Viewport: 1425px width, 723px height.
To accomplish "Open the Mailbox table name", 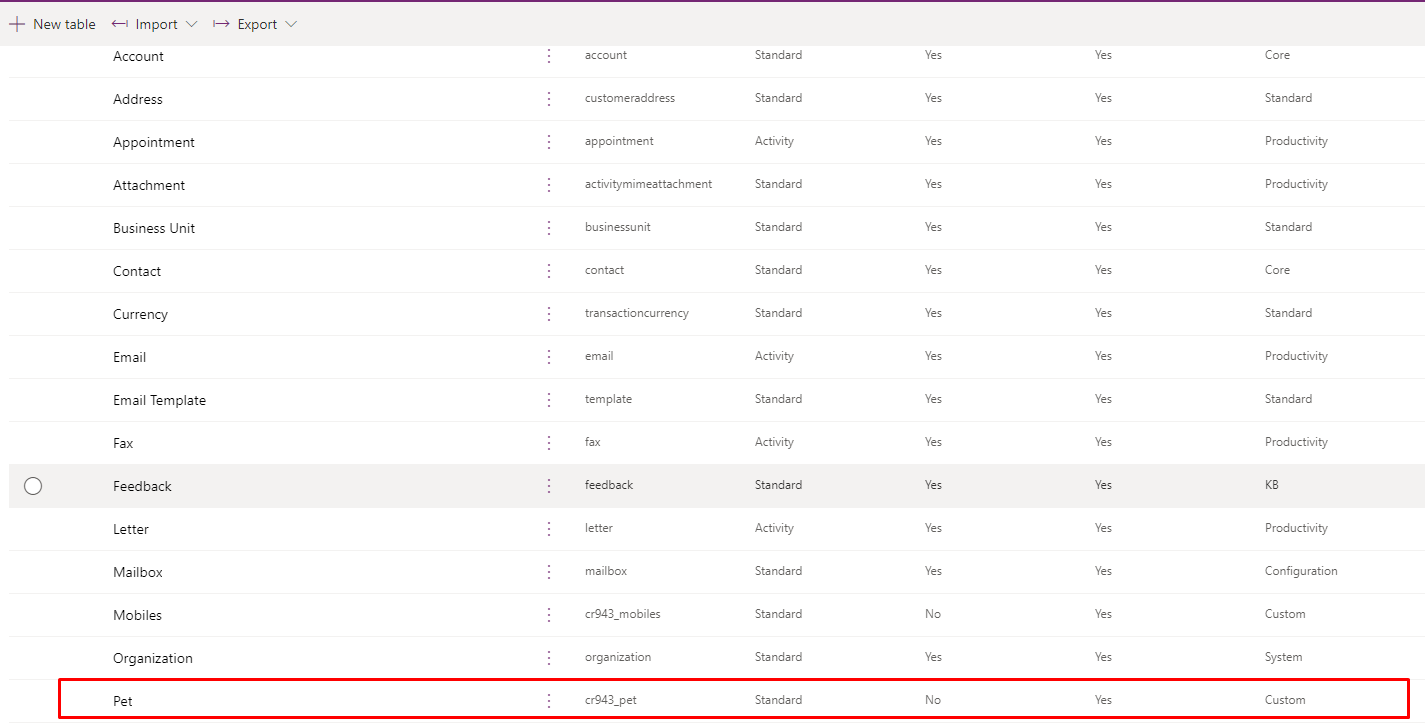I will click(x=138, y=572).
